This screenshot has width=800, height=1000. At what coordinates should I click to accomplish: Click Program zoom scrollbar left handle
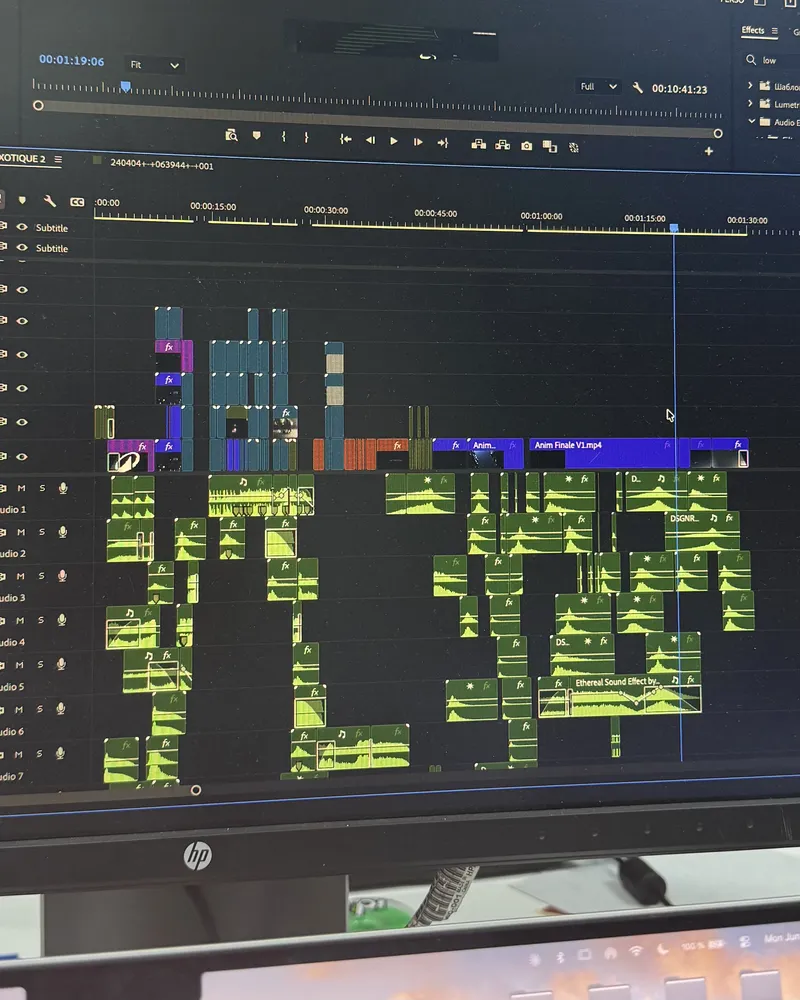coord(38,105)
